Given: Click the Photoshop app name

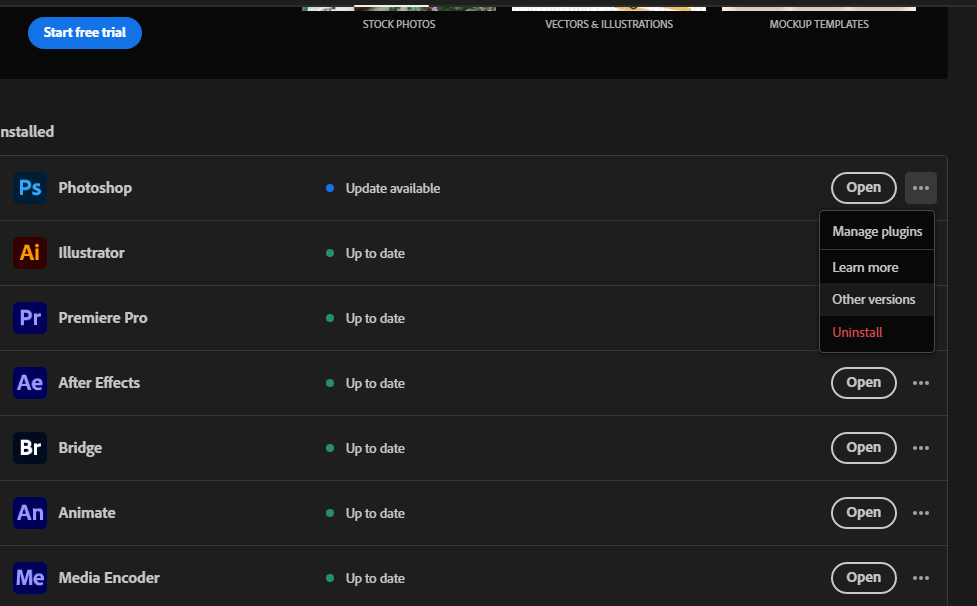Looking at the screenshot, I should (95, 188).
